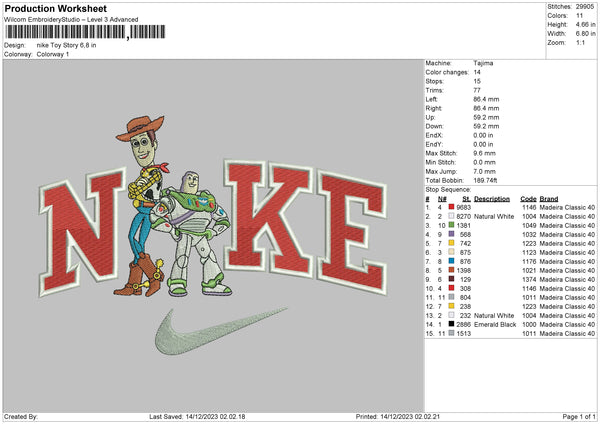This screenshot has height=424, width=600.
Task: Pick the cream swatch in stop row 6
Action: coord(452,252)
